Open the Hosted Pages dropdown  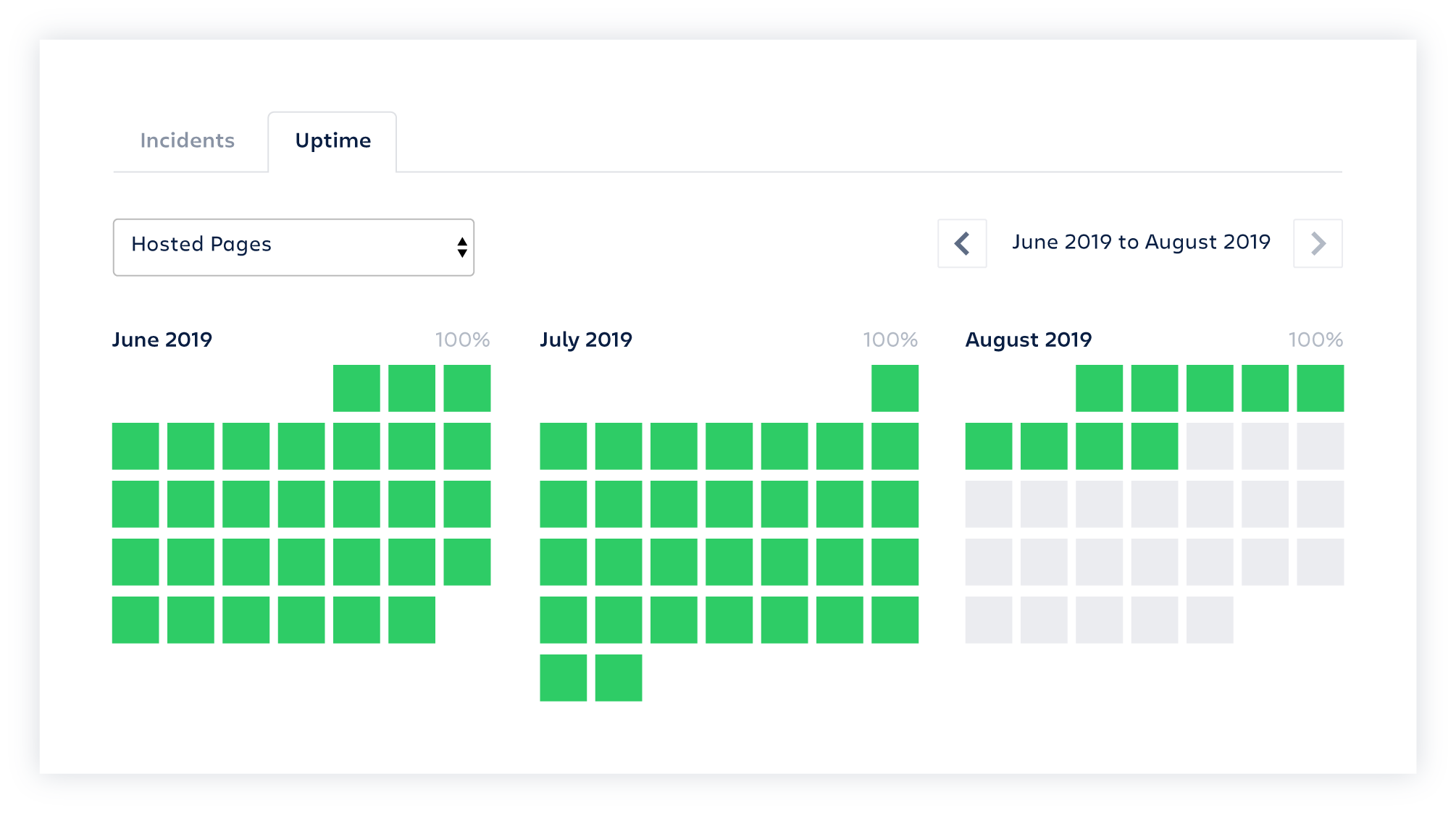coord(295,245)
